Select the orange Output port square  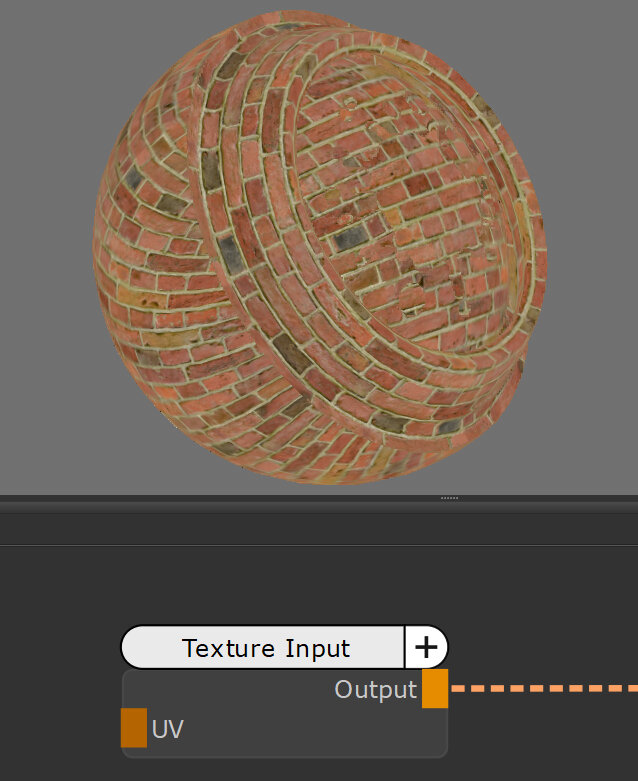coord(434,689)
